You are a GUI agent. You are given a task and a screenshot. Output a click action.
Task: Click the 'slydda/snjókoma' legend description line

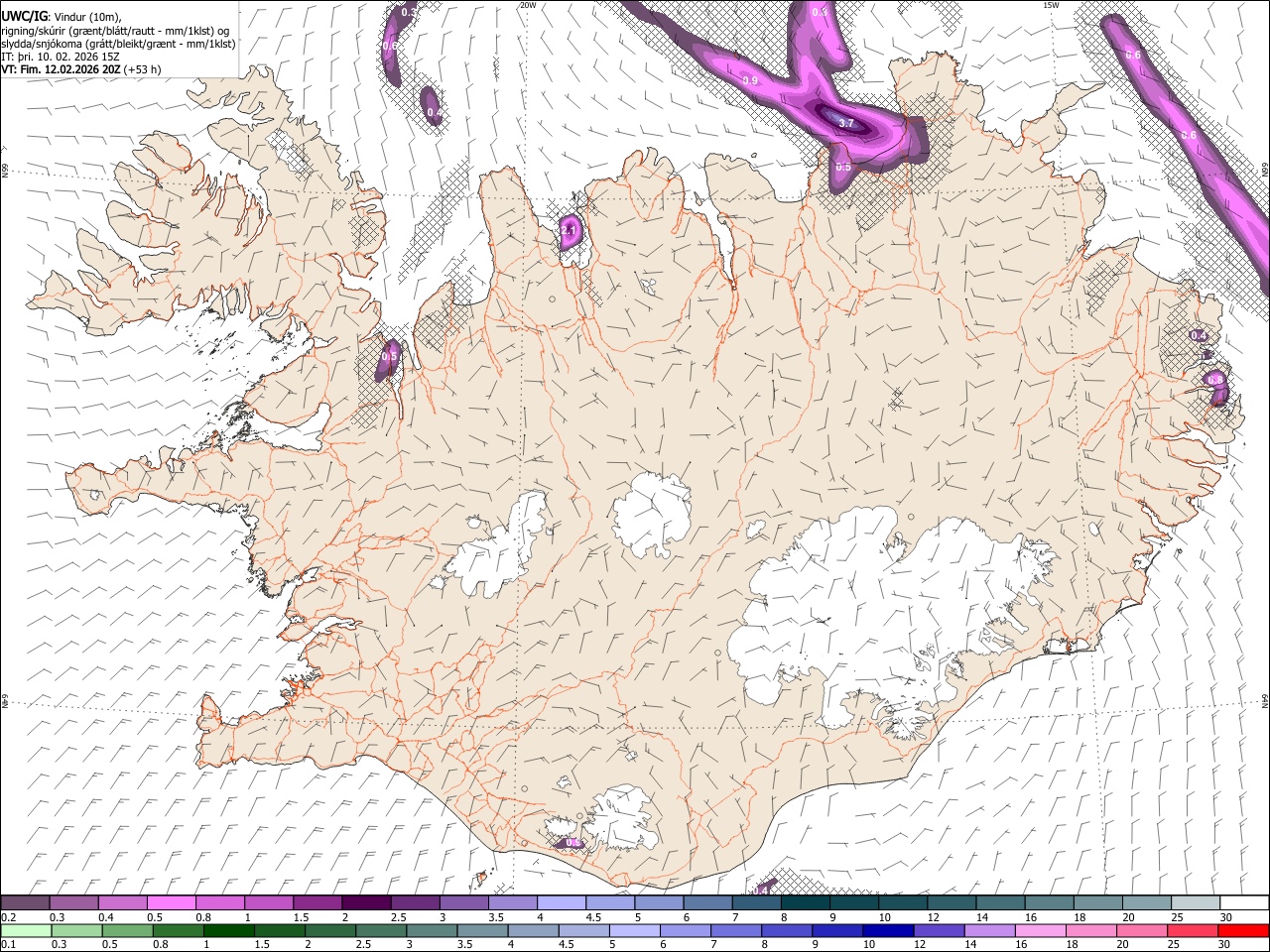119,44
